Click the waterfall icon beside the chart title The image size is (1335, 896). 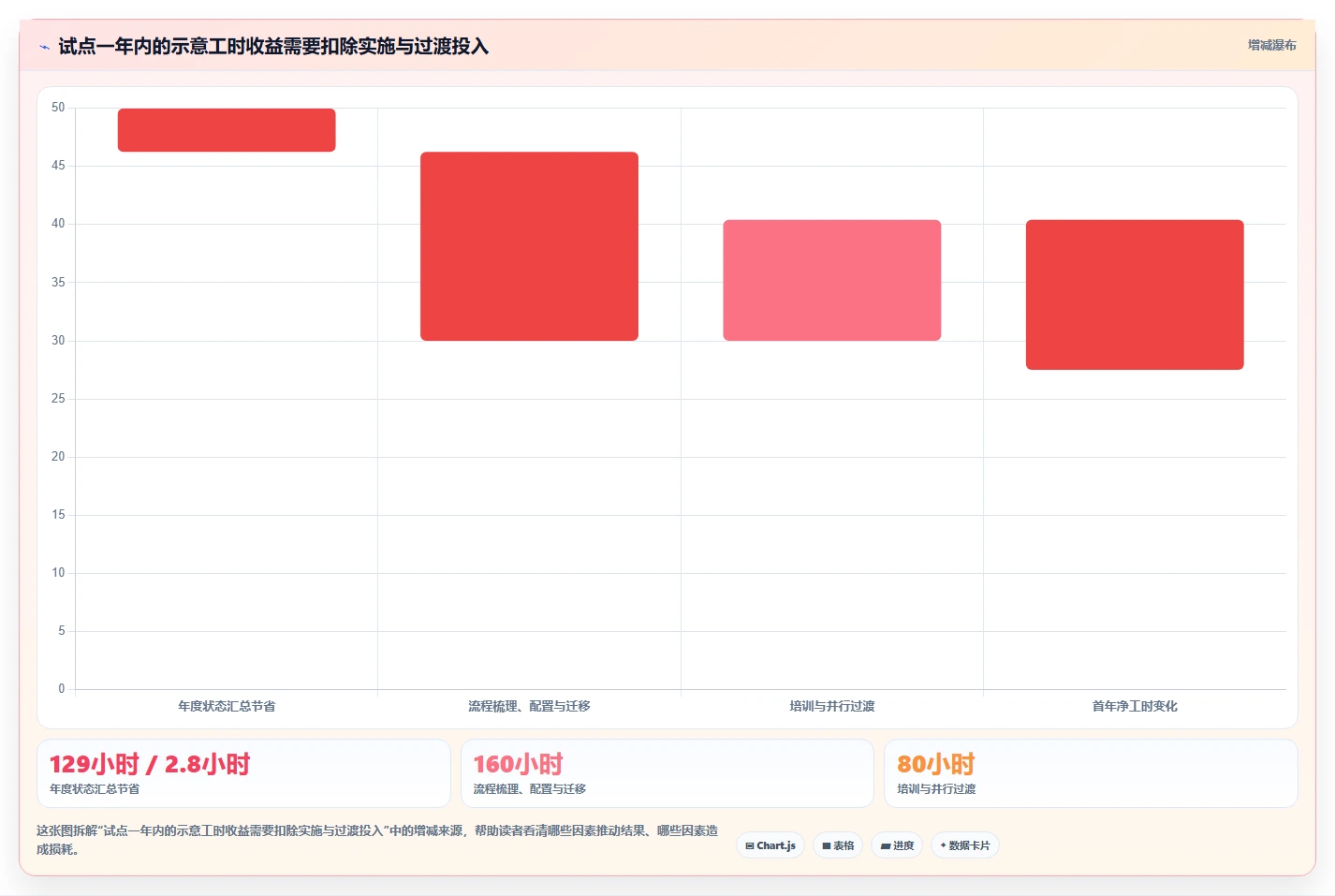[x=44, y=47]
